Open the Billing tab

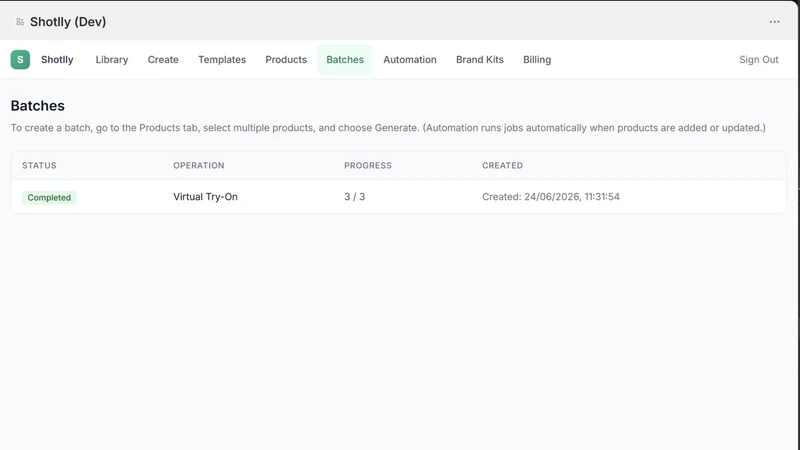(x=537, y=60)
